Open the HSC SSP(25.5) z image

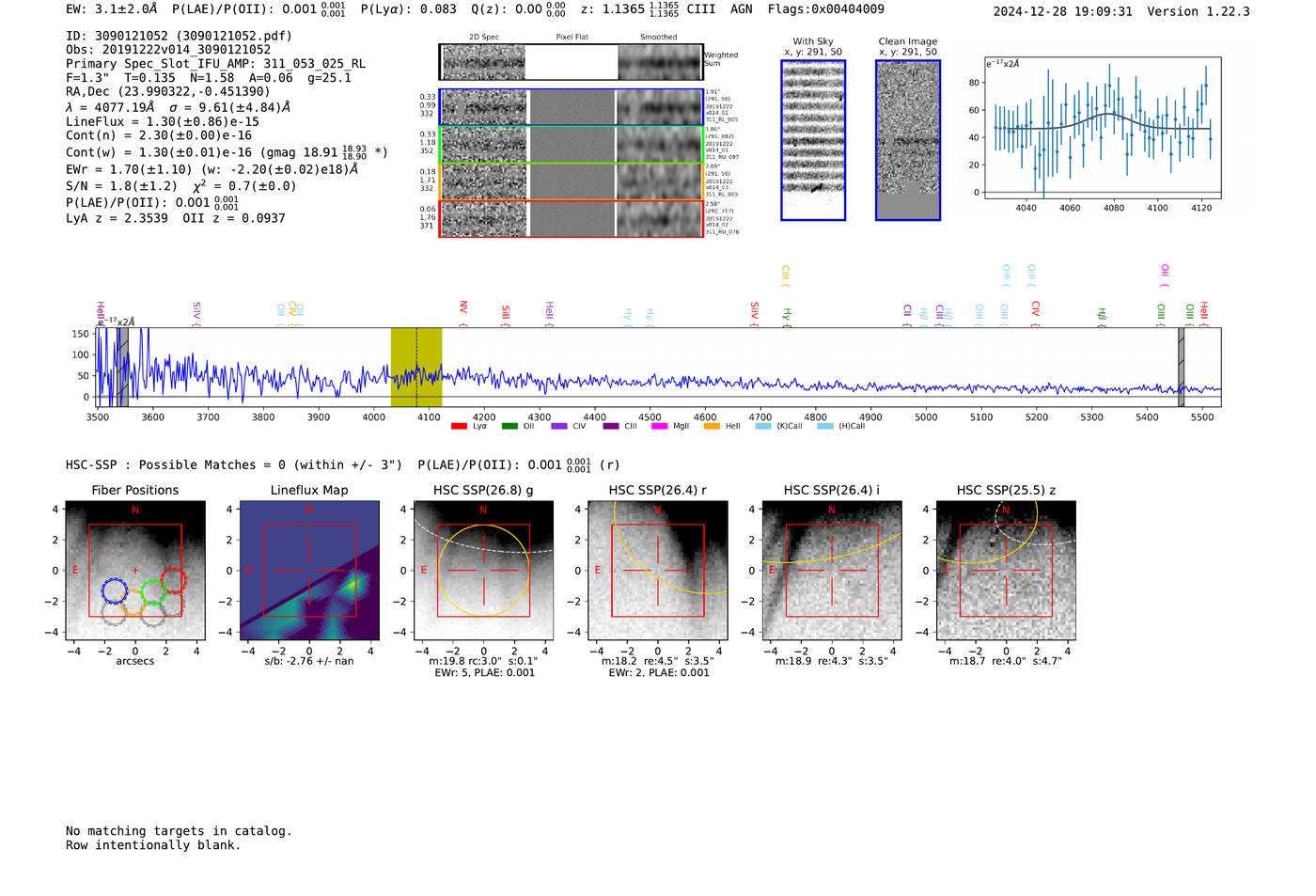pos(1006,571)
